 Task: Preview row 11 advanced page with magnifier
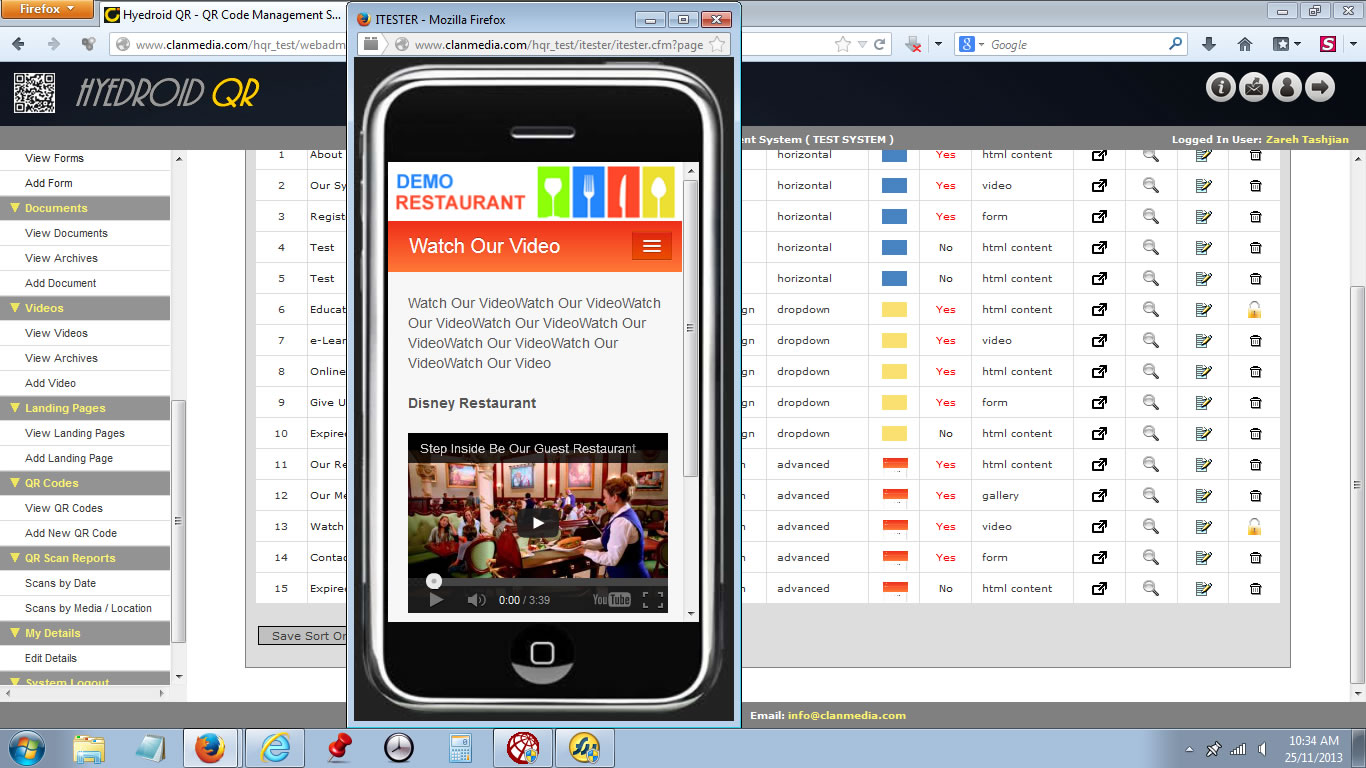point(1151,464)
